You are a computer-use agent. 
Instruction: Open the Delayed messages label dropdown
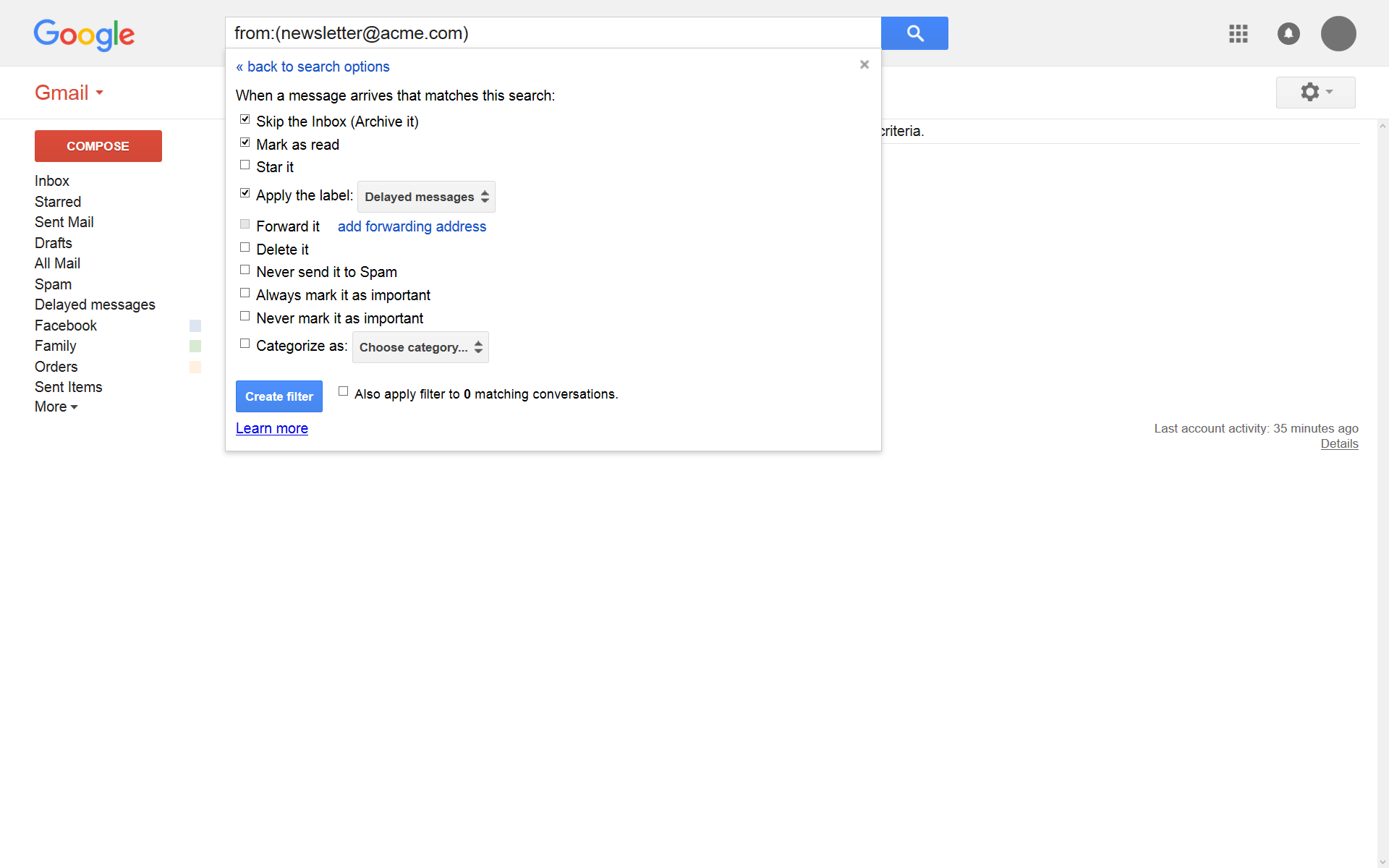[426, 197]
